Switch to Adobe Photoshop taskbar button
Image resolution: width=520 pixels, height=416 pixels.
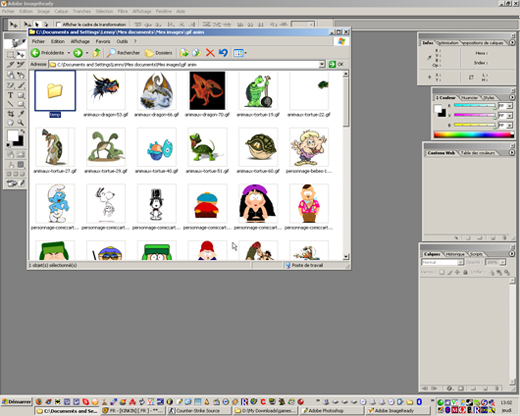click(x=331, y=411)
